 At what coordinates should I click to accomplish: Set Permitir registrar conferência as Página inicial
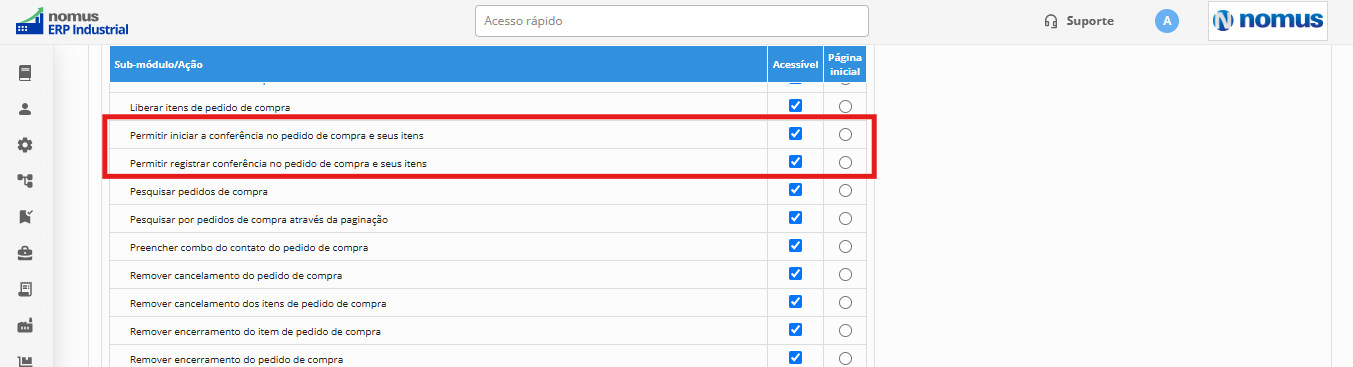pyautogui.click(x=846, y=162)
